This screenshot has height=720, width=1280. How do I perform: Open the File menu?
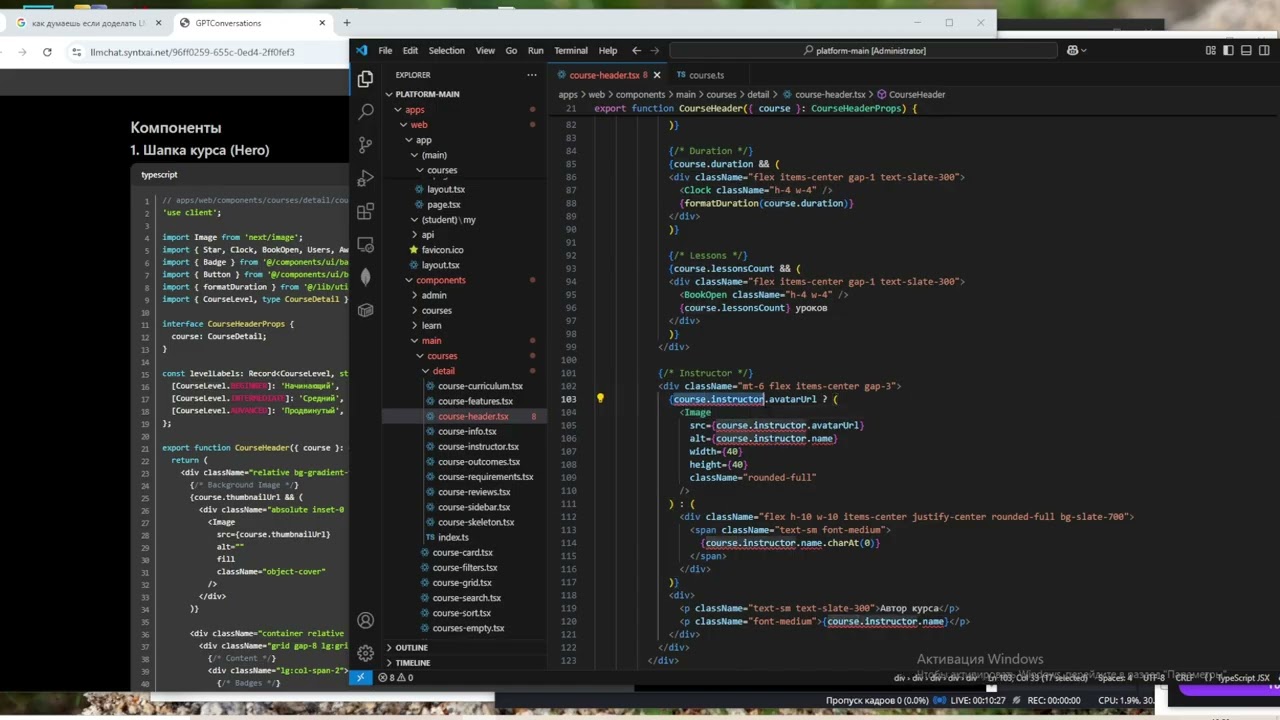coord(385,50)
